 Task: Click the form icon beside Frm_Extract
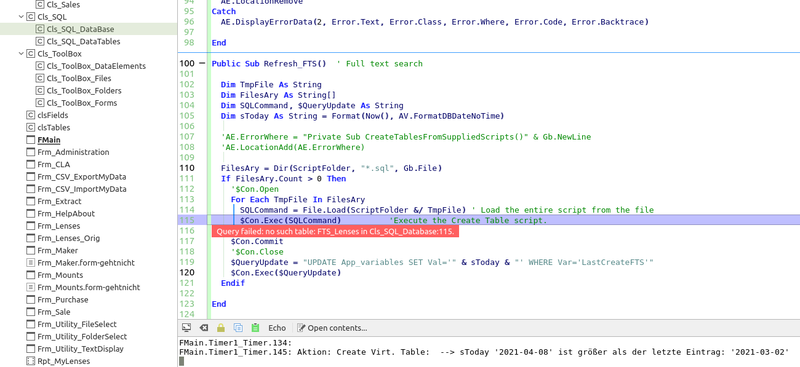30,201
